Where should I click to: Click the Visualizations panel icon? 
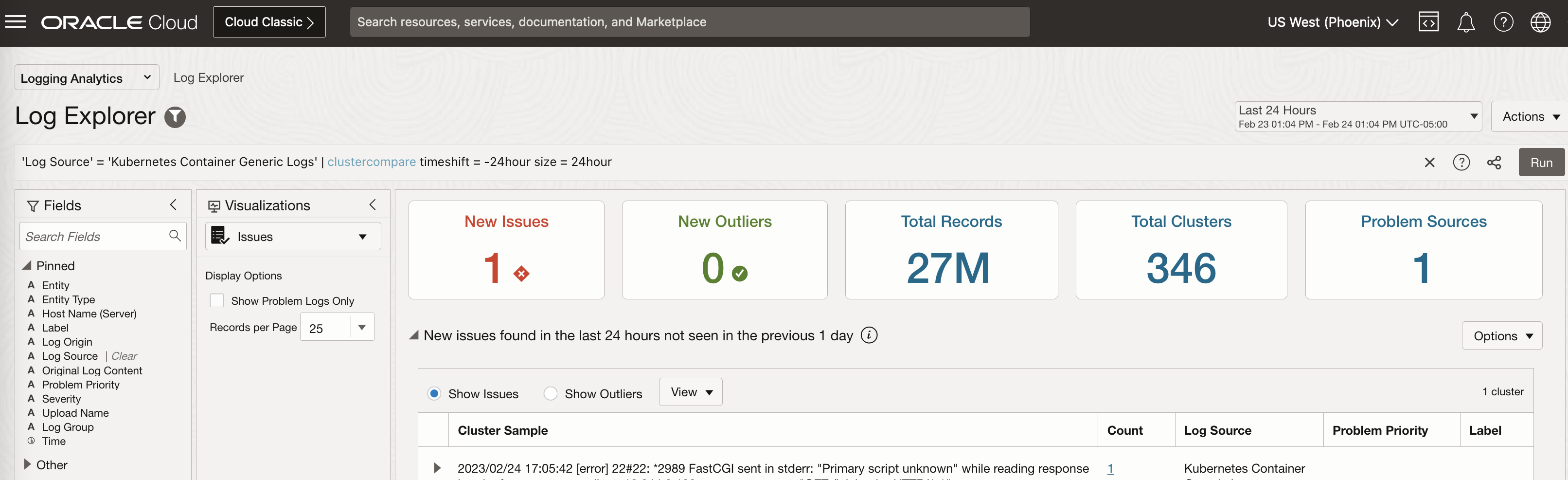click(x=214, y=206)
